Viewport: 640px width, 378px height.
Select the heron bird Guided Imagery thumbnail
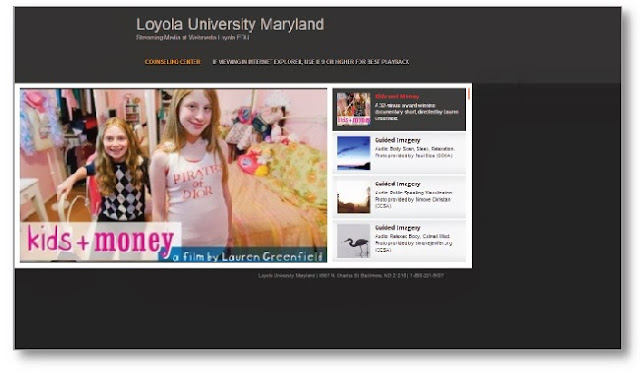point(353,241)
